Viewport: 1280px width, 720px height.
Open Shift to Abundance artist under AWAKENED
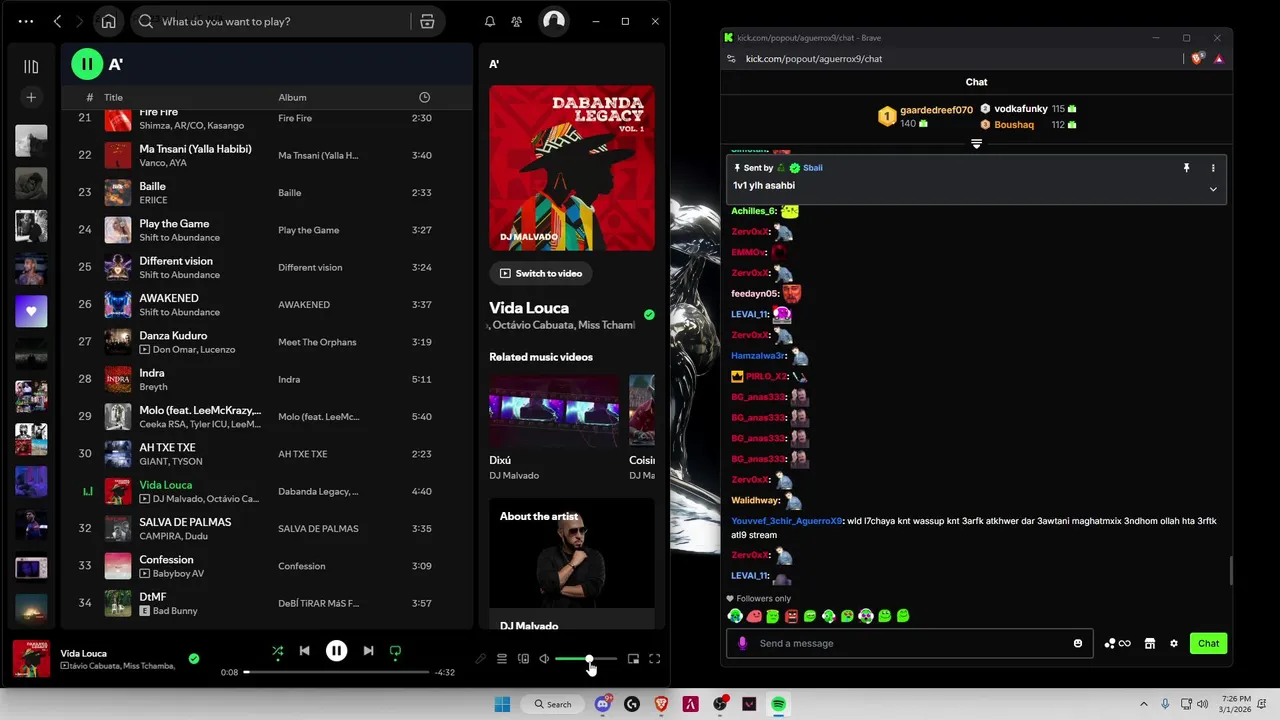point(179,312)
